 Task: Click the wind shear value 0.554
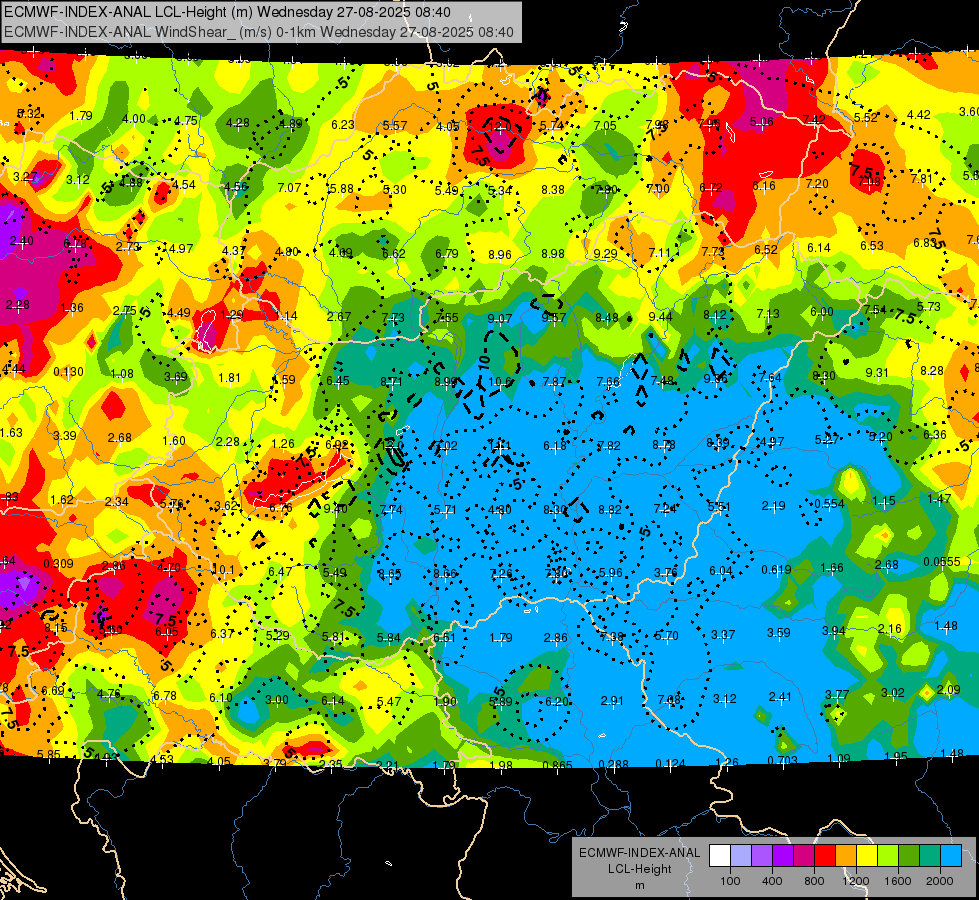pyautogui.click(x=830, y=504)
